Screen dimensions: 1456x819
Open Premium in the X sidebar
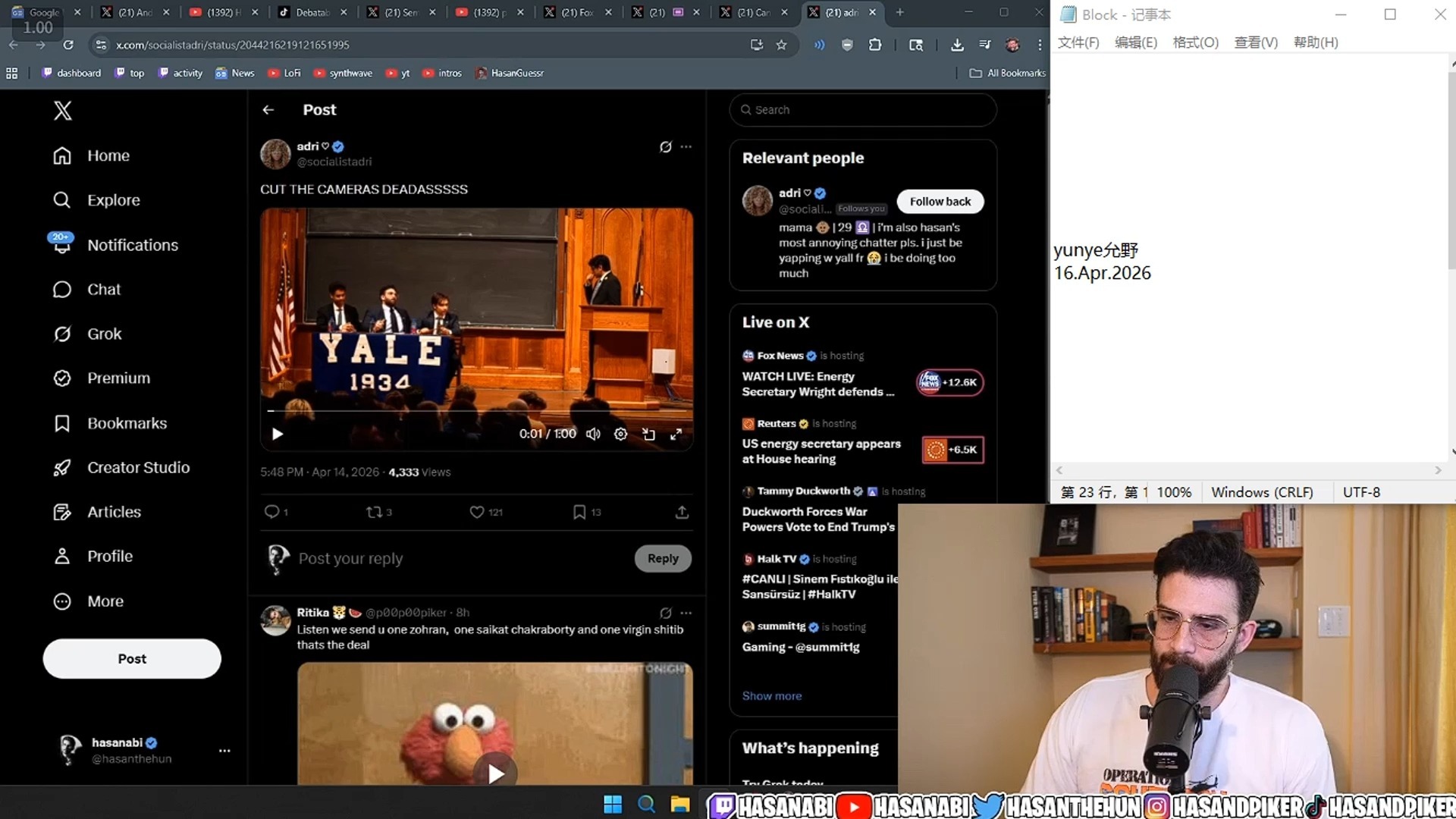(x=102, y=378)
